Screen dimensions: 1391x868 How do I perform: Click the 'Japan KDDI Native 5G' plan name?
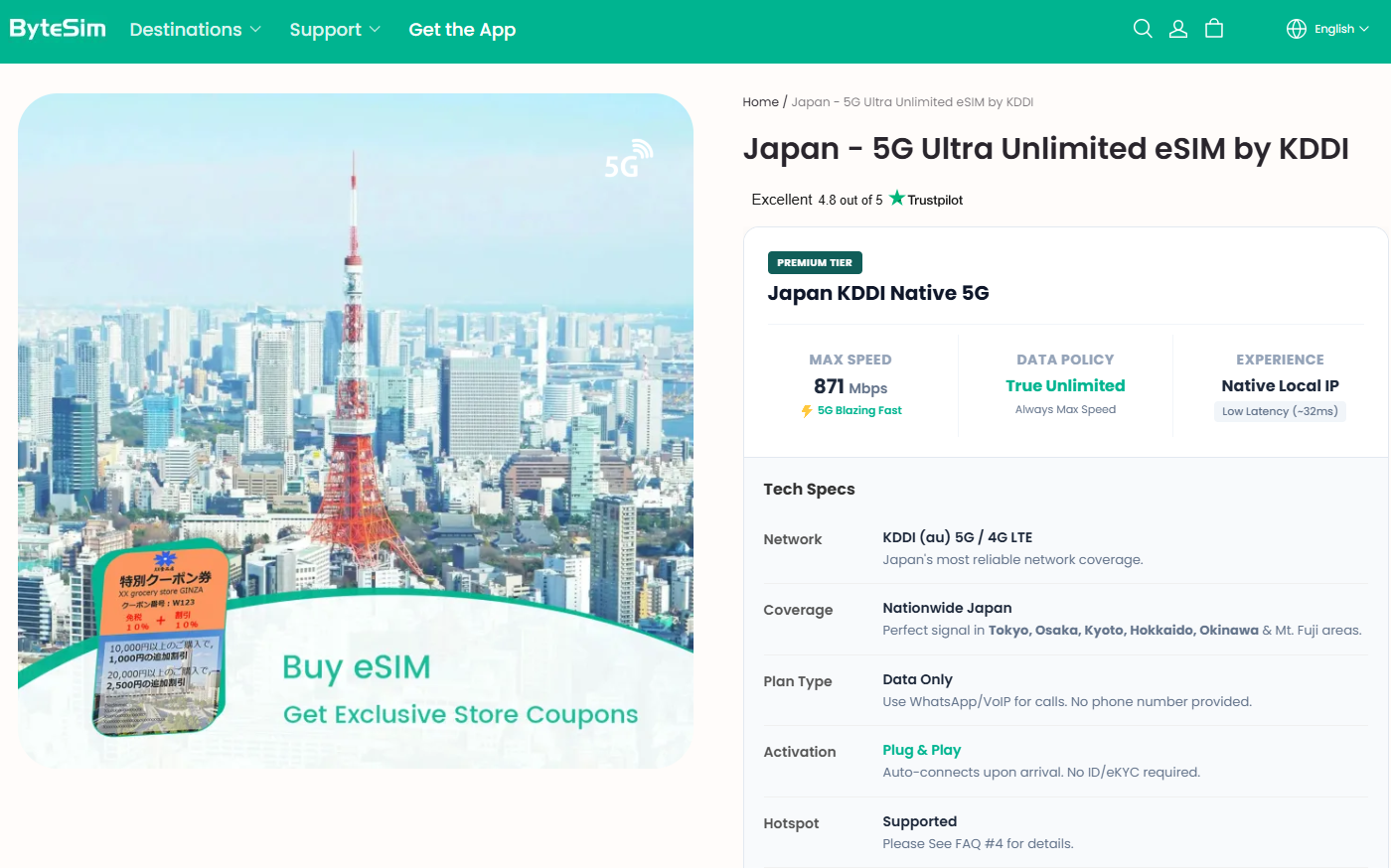[x=878, y=293]
